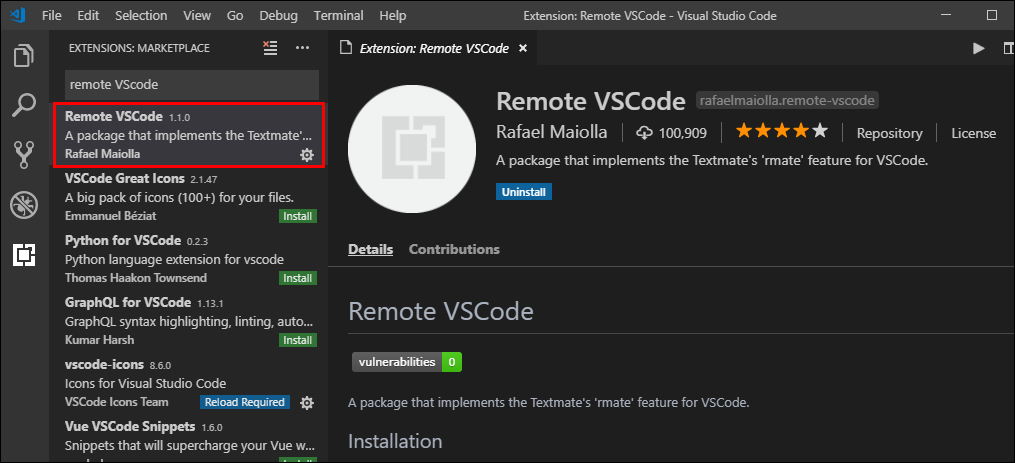Open the Debug view in activity bar
The width and height of the screenshot is (1015, 463).
24,205
